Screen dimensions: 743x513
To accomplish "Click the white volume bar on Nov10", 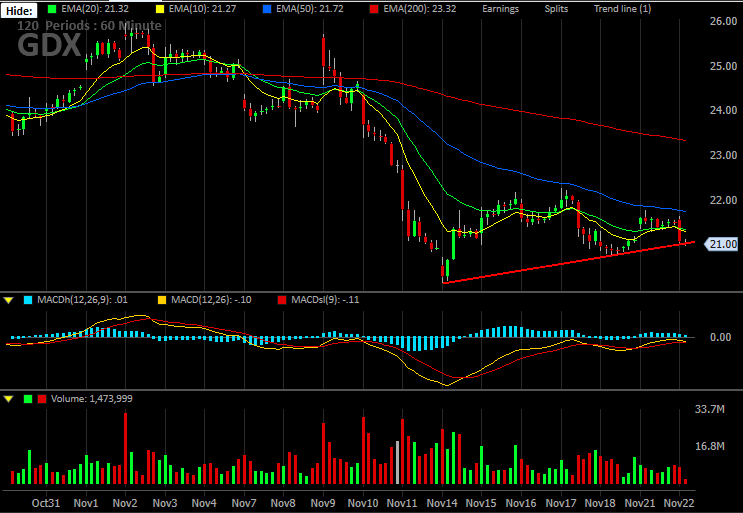I will click(x=398, y=462).
